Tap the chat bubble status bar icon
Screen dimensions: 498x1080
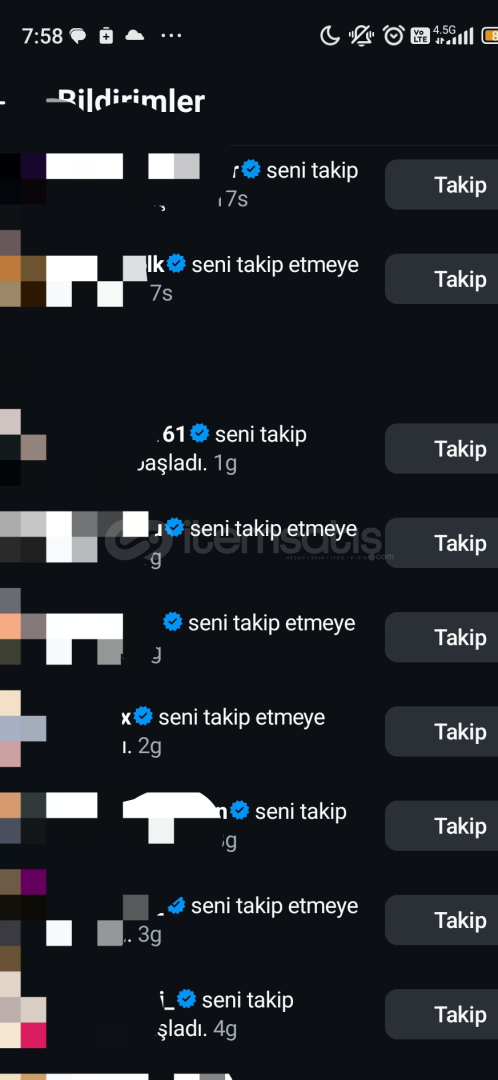(79, 36)
